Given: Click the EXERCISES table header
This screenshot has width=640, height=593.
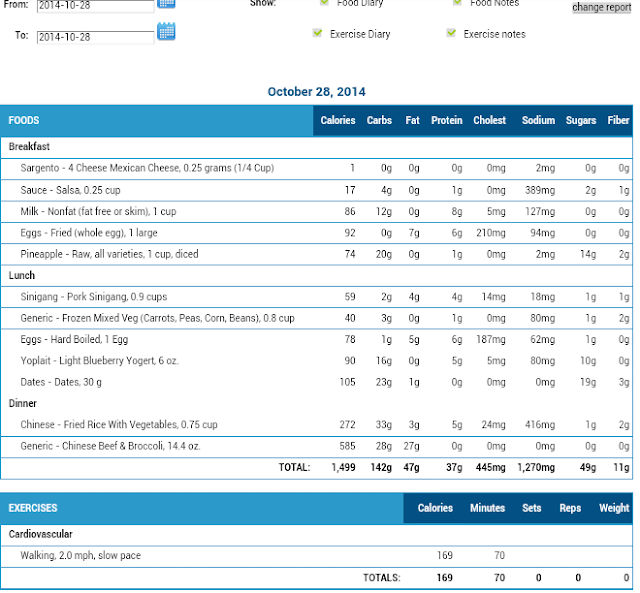Looking at the screenshot, I should [33, 508].
